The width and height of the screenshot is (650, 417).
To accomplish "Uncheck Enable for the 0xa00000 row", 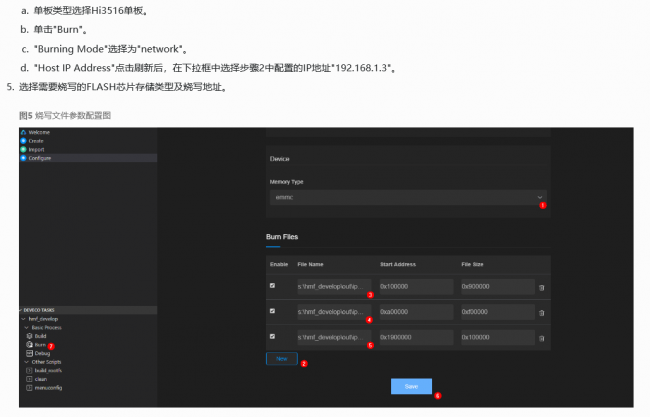I will 272,311.
